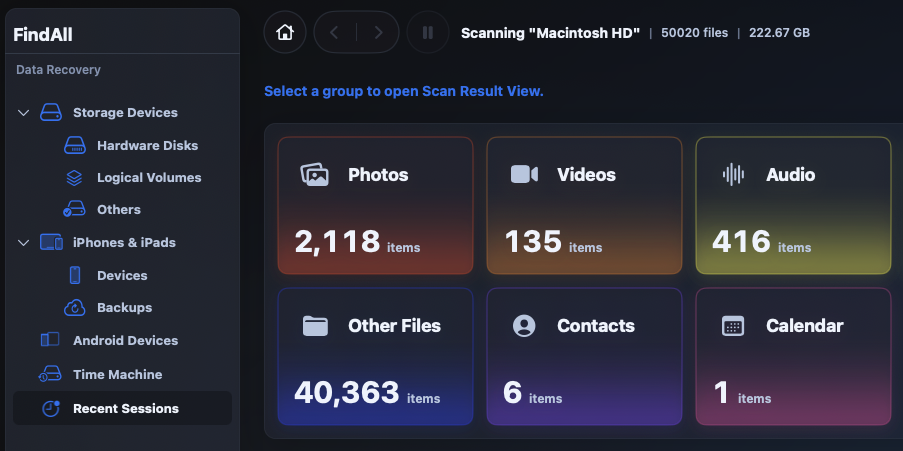Pause the scan in progress
Image resolution: width=903 pixels, height=451 pixels.
pyautogui.click(x=427, y=32)
